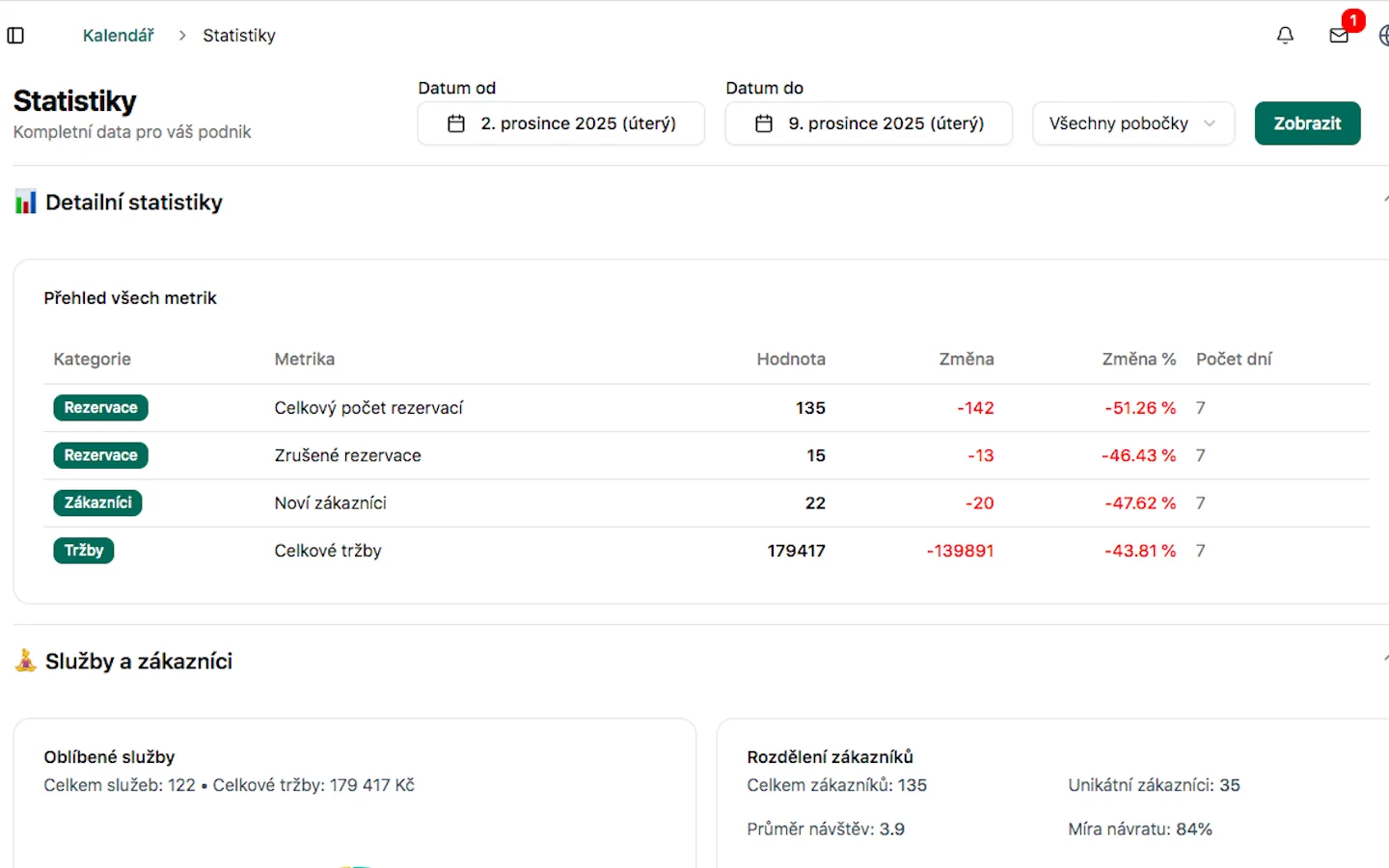
Task: Toggle the sidebar panel icon
Action: coord(15,36)
